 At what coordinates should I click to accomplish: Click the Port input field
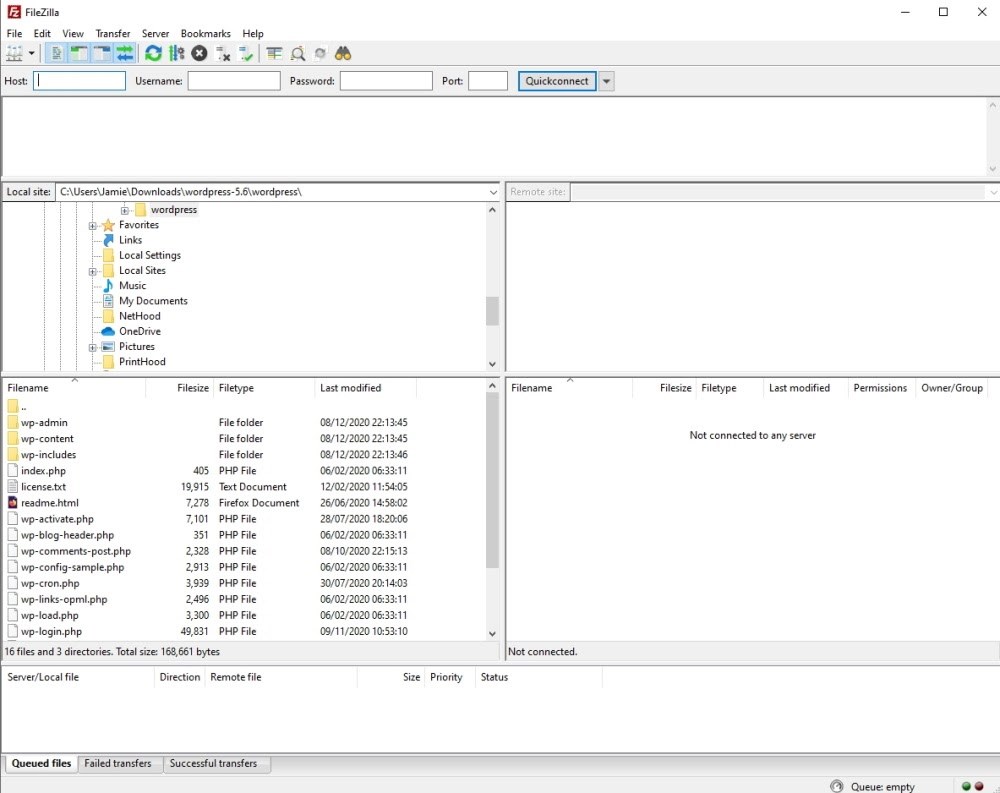tap(488, 81)
